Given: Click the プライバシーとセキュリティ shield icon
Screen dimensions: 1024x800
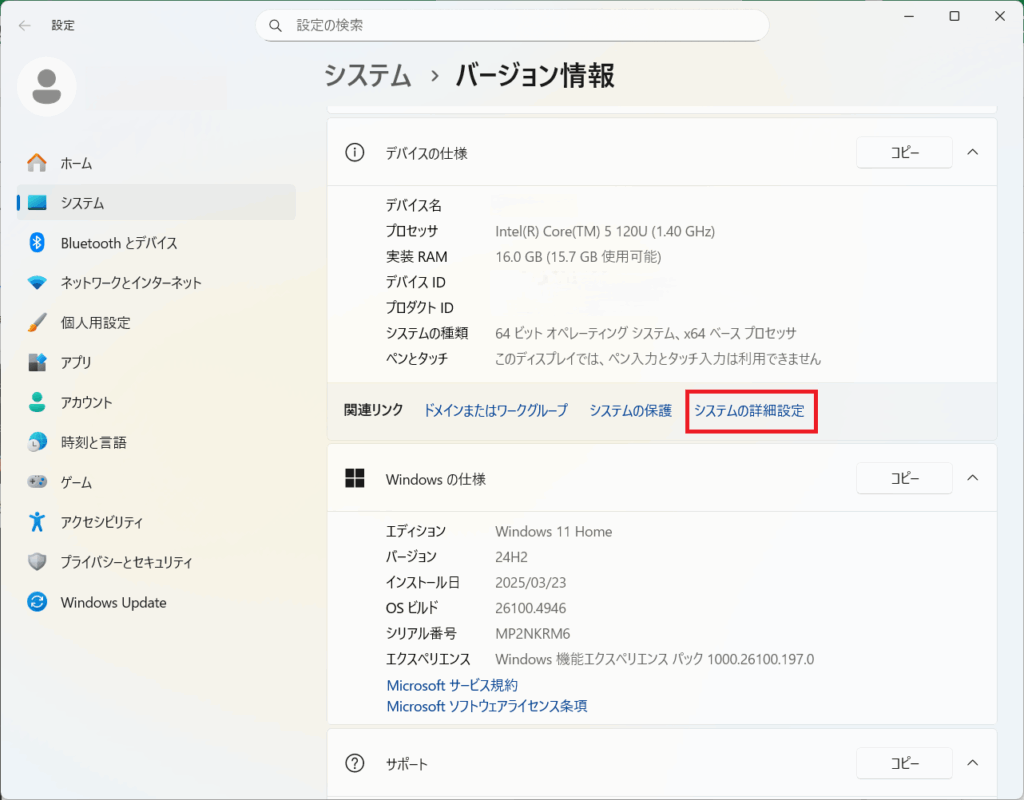Looking at the screenshot, I should coord(37,562).
